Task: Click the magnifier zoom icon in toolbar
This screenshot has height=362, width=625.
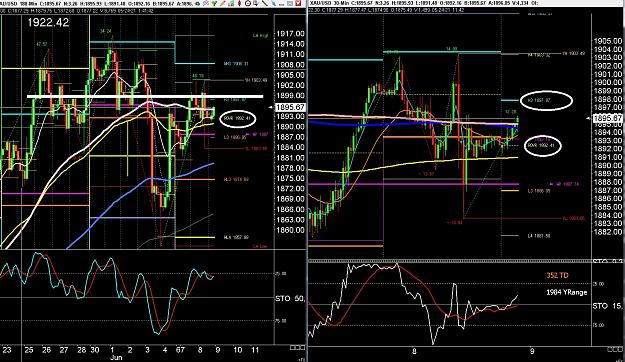Action: point(256,4)
